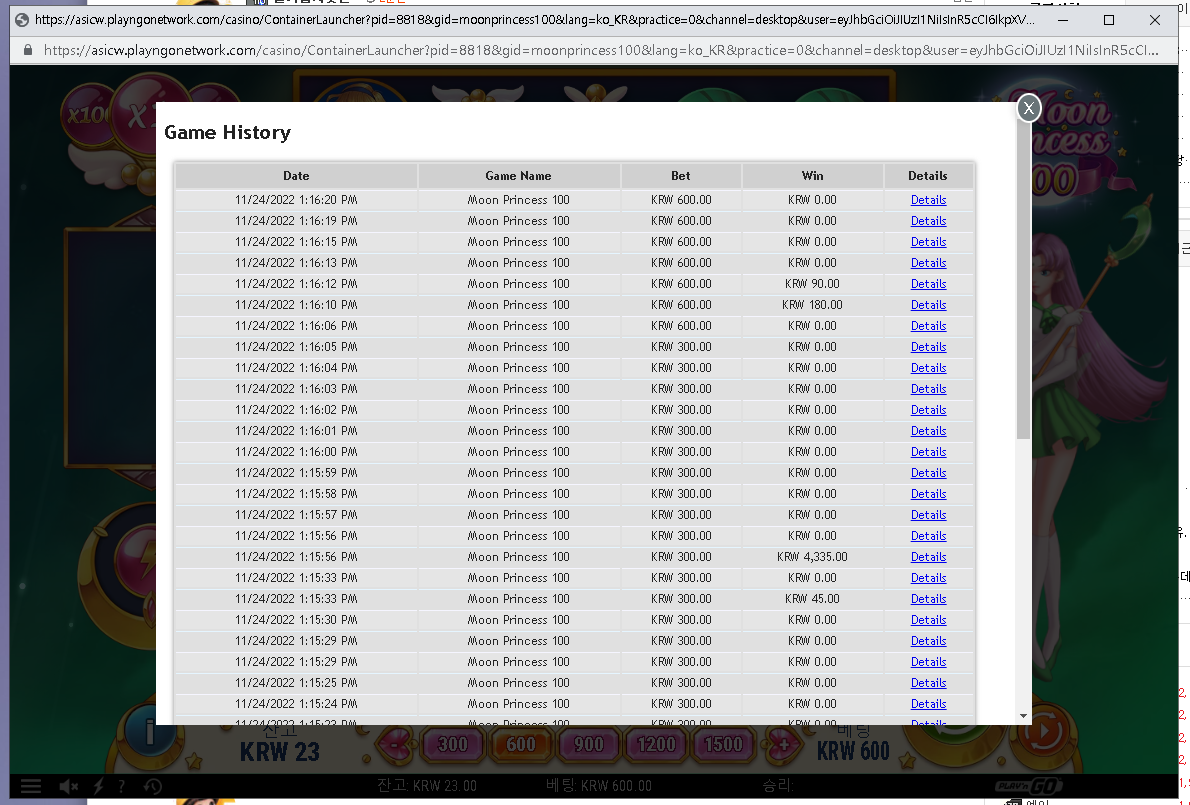Click the date cell 11/24/2022 1:16:10 PM
1190x805 pixels.
point(296,304)
